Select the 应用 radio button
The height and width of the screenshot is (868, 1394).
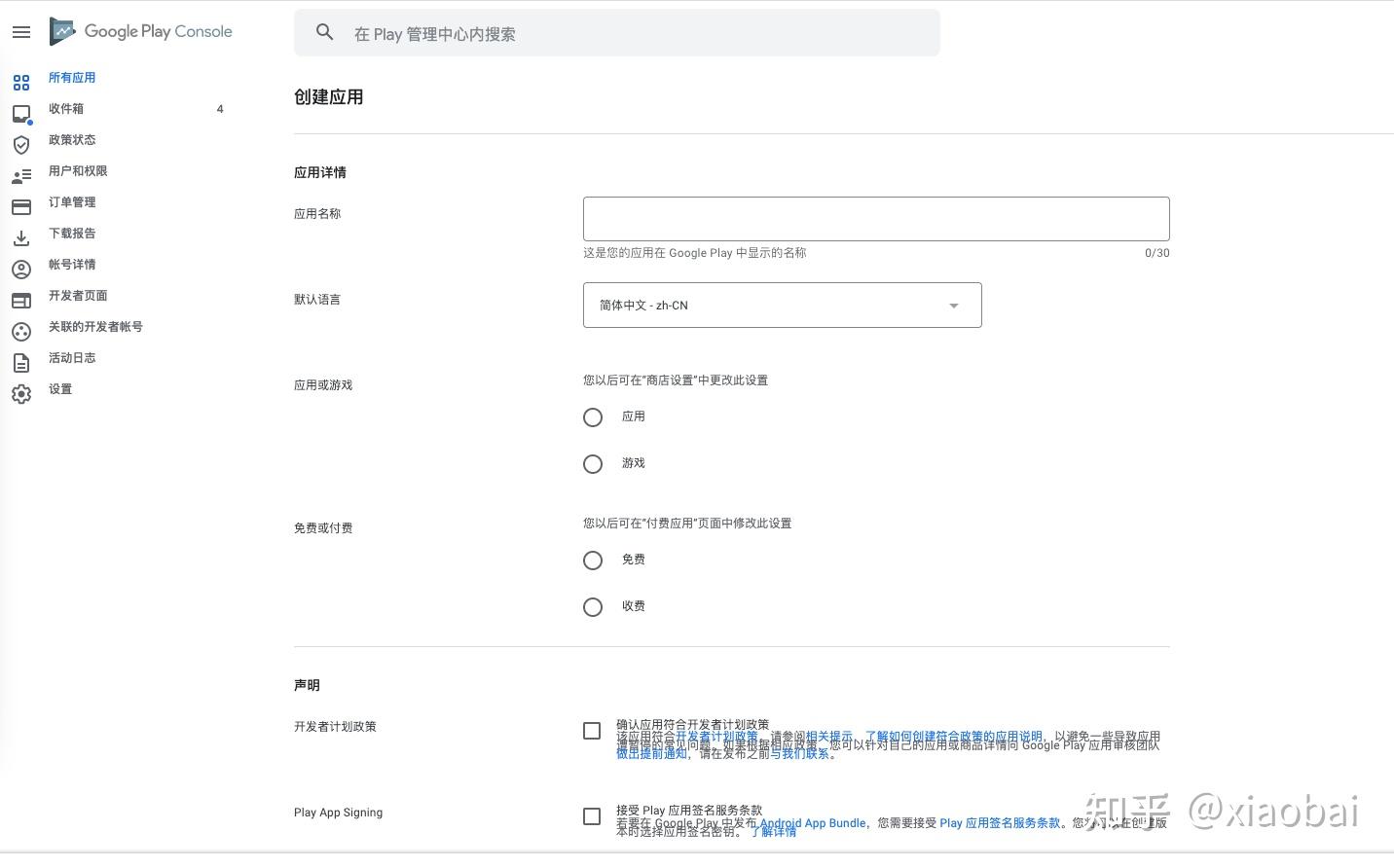tap(593, 416)
